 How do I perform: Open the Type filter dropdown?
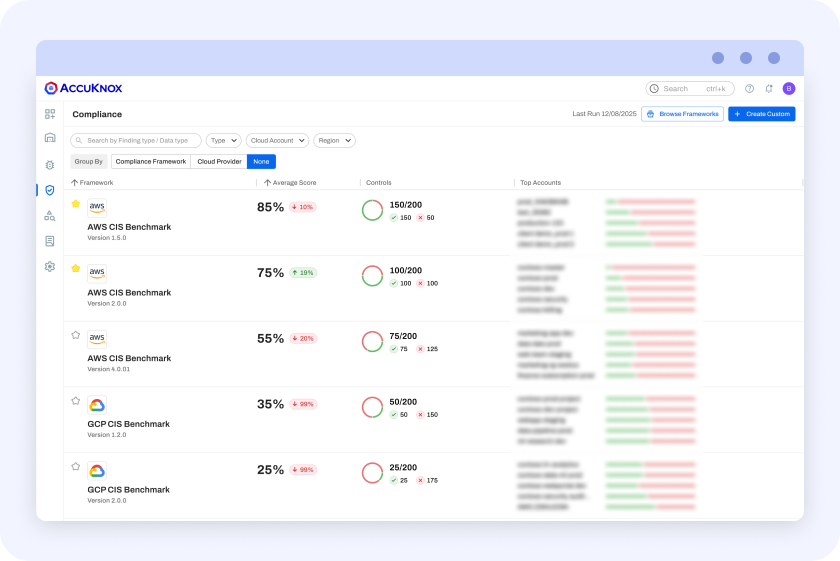click(223, 141)
